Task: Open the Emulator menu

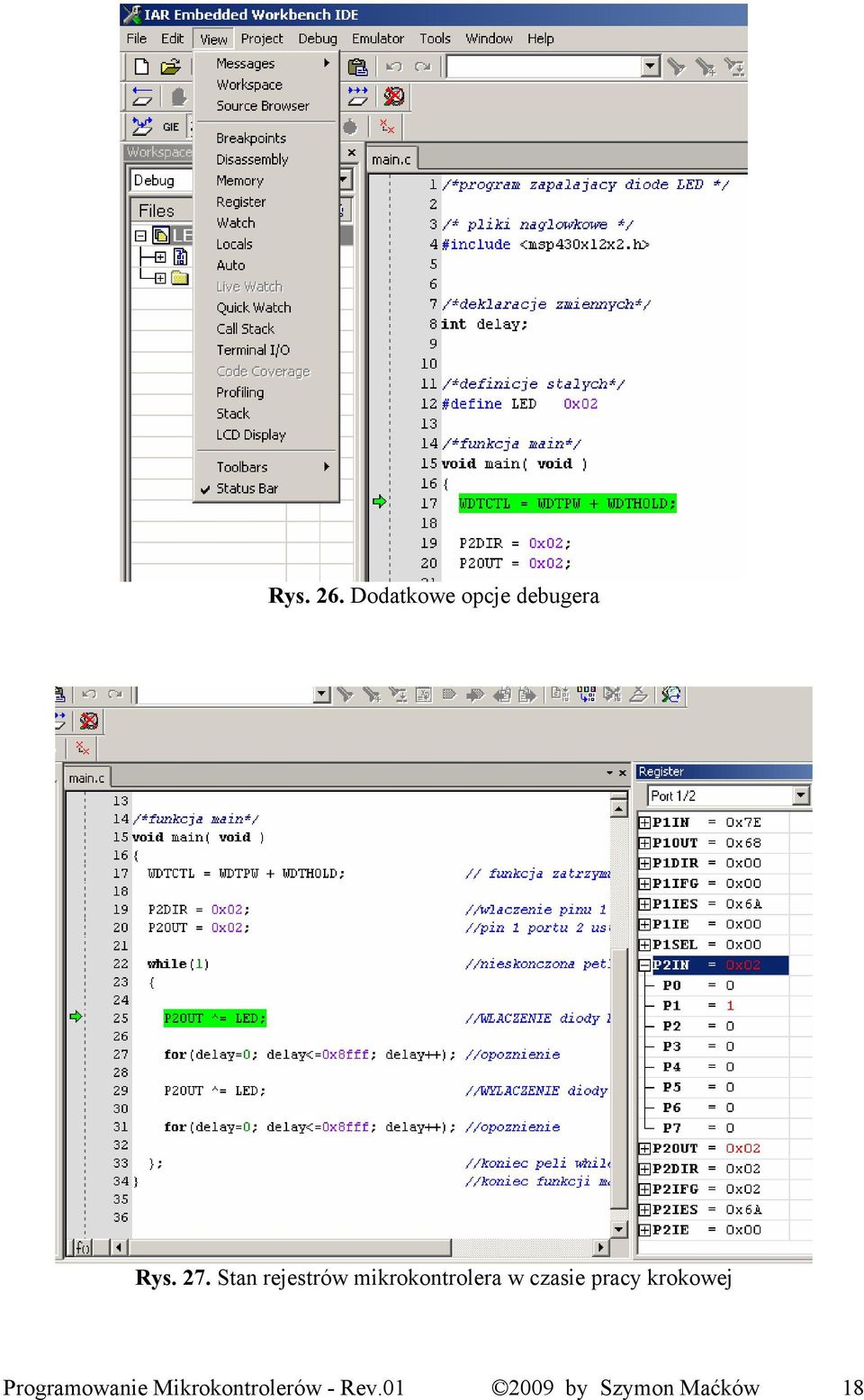Action: coord(378,39)
